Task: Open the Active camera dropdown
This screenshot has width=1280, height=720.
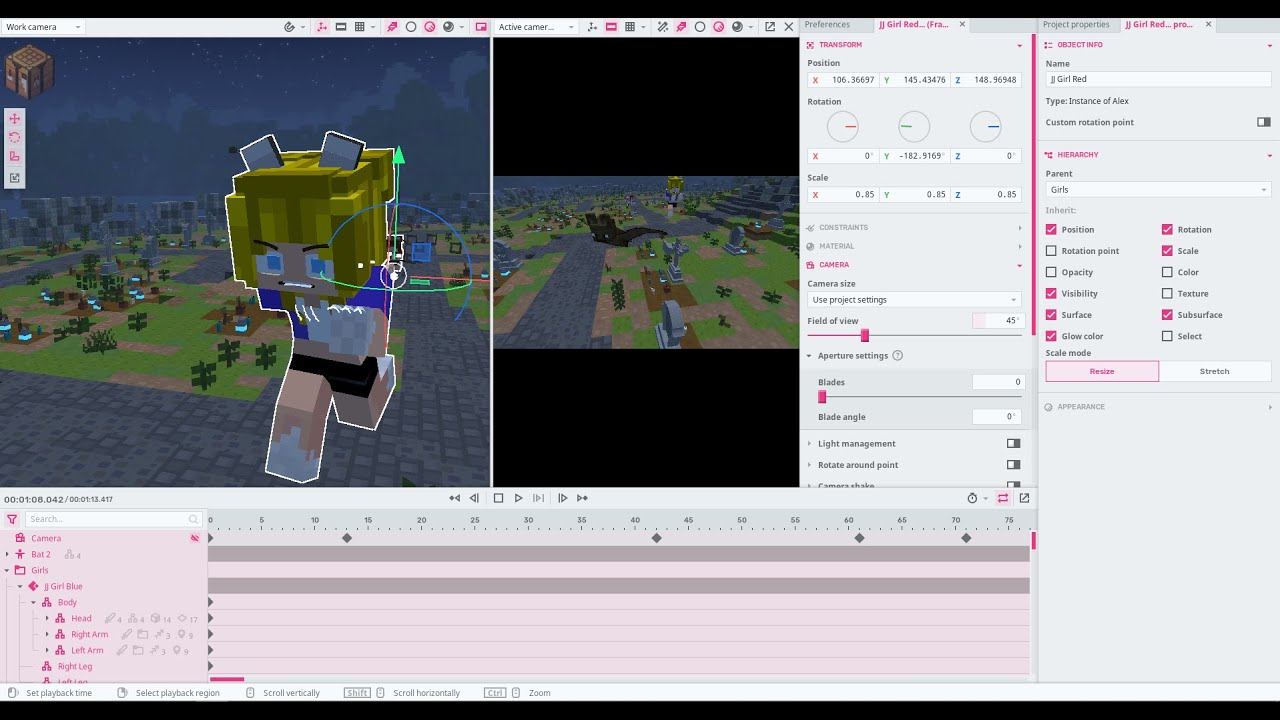Action: 536,27
